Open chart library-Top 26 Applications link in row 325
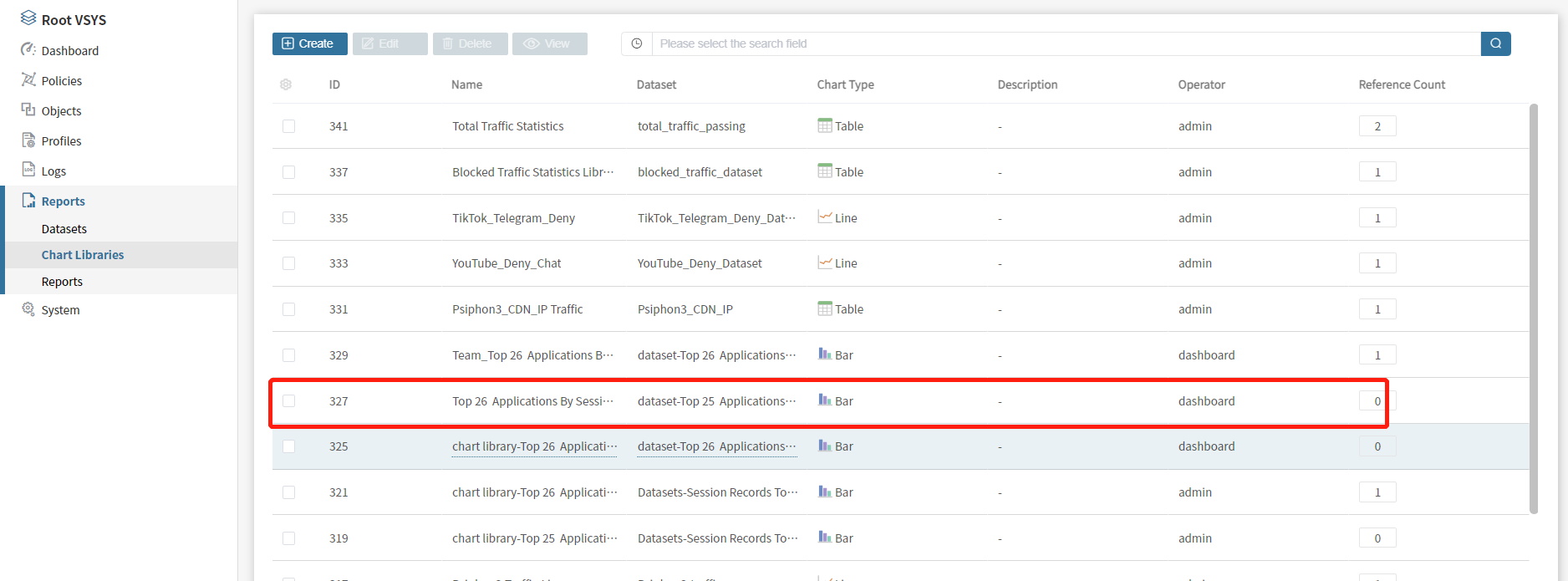 point(534,446)
